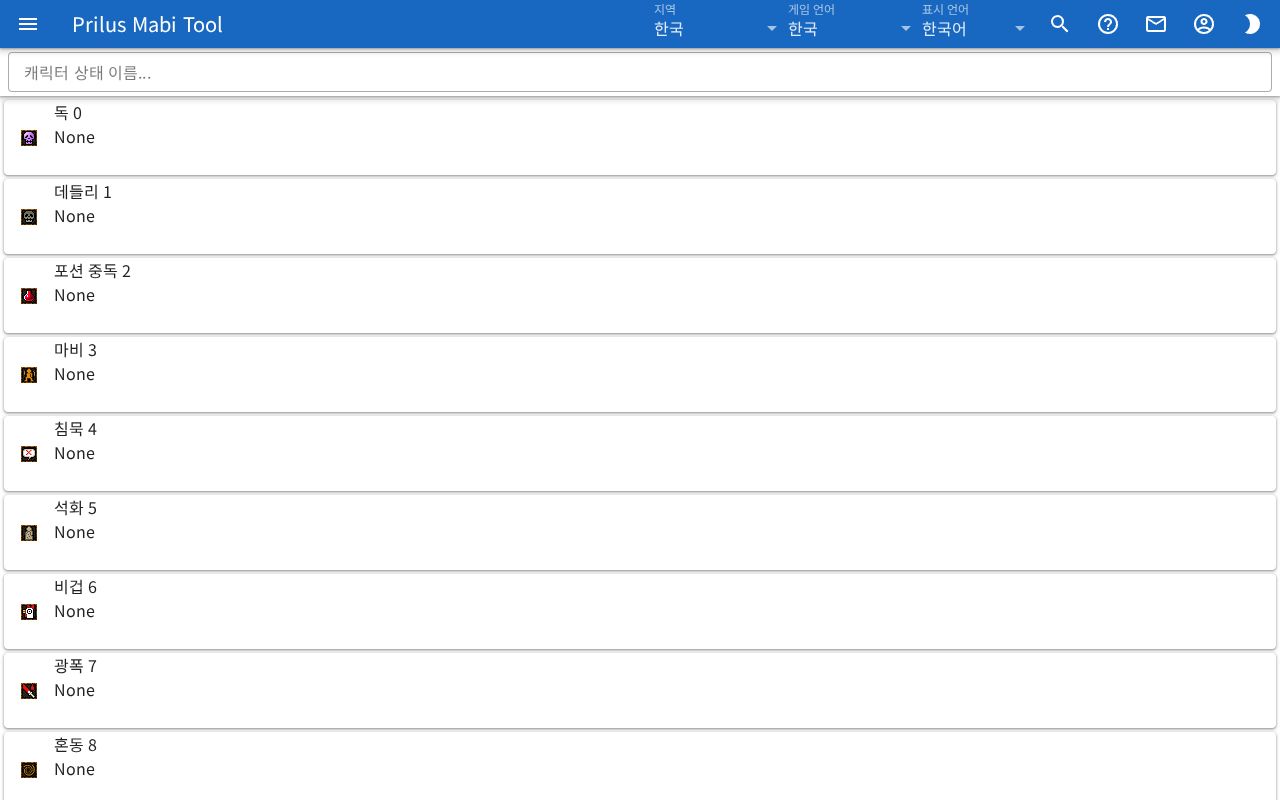Toggle dark mode moon icon
The width and height of the screenshot is (1280, 800).
click(1252, 24)
